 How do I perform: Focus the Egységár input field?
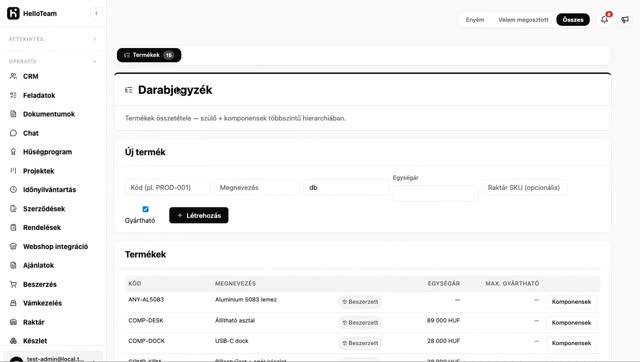[435, 193]
